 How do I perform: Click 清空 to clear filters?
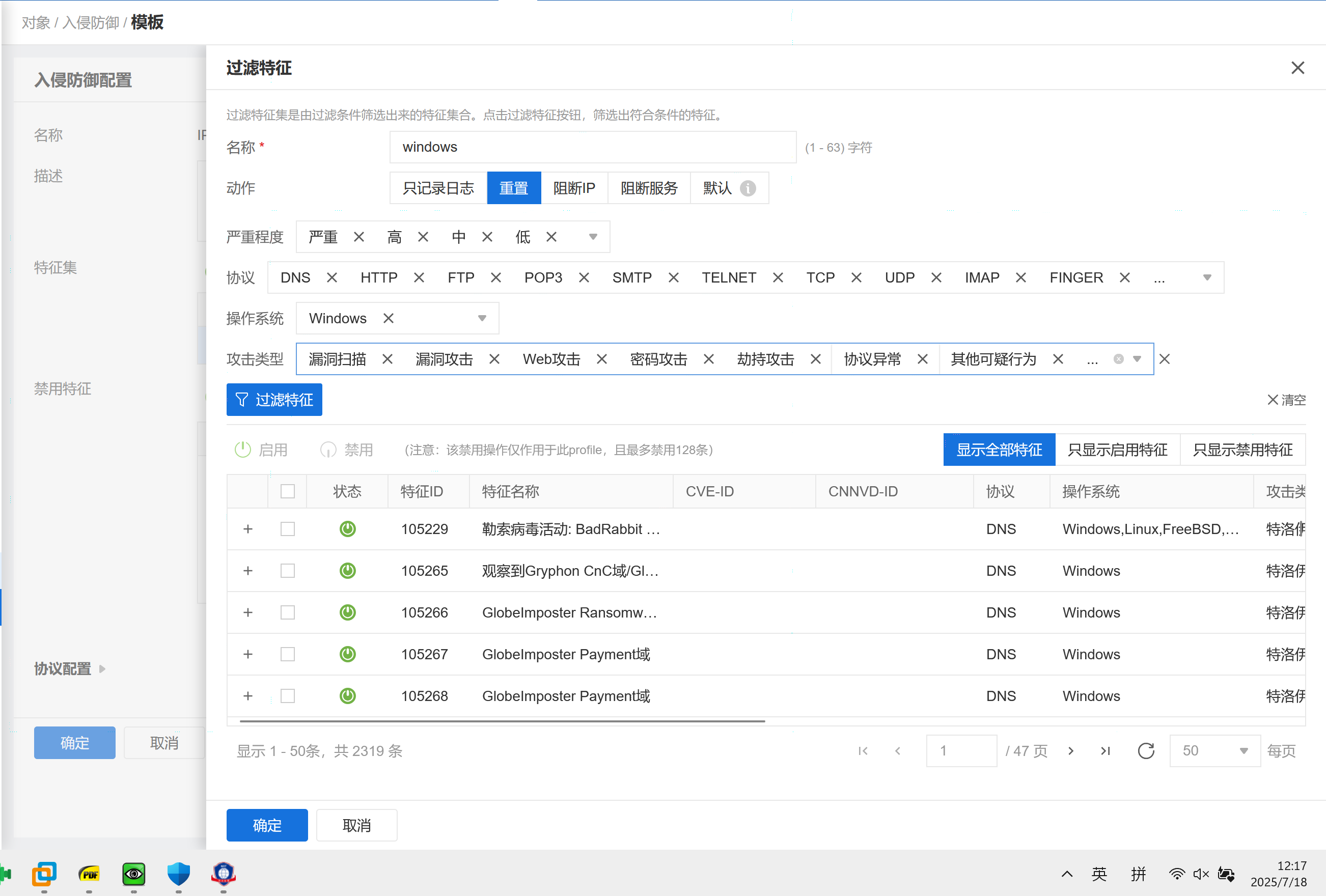click(1286, 400)
